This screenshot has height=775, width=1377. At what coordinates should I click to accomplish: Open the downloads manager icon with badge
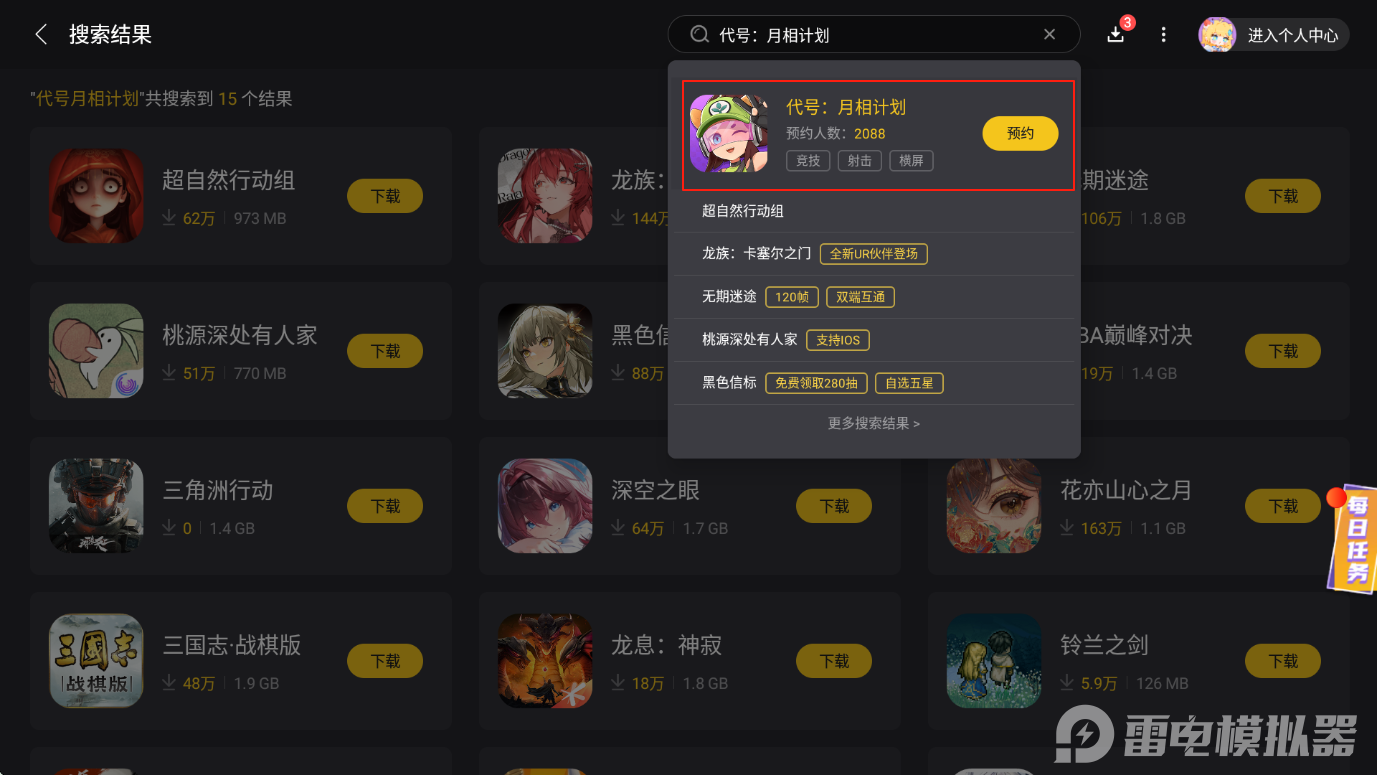tap(1116, 34)
